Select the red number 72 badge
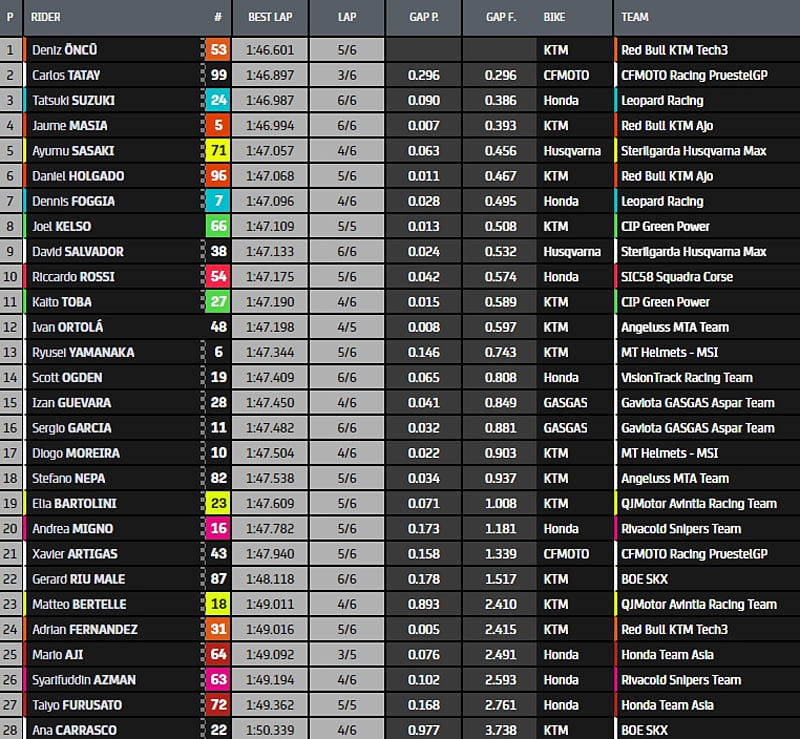Viewport: 800px width, 739px height. coord(218,705)
